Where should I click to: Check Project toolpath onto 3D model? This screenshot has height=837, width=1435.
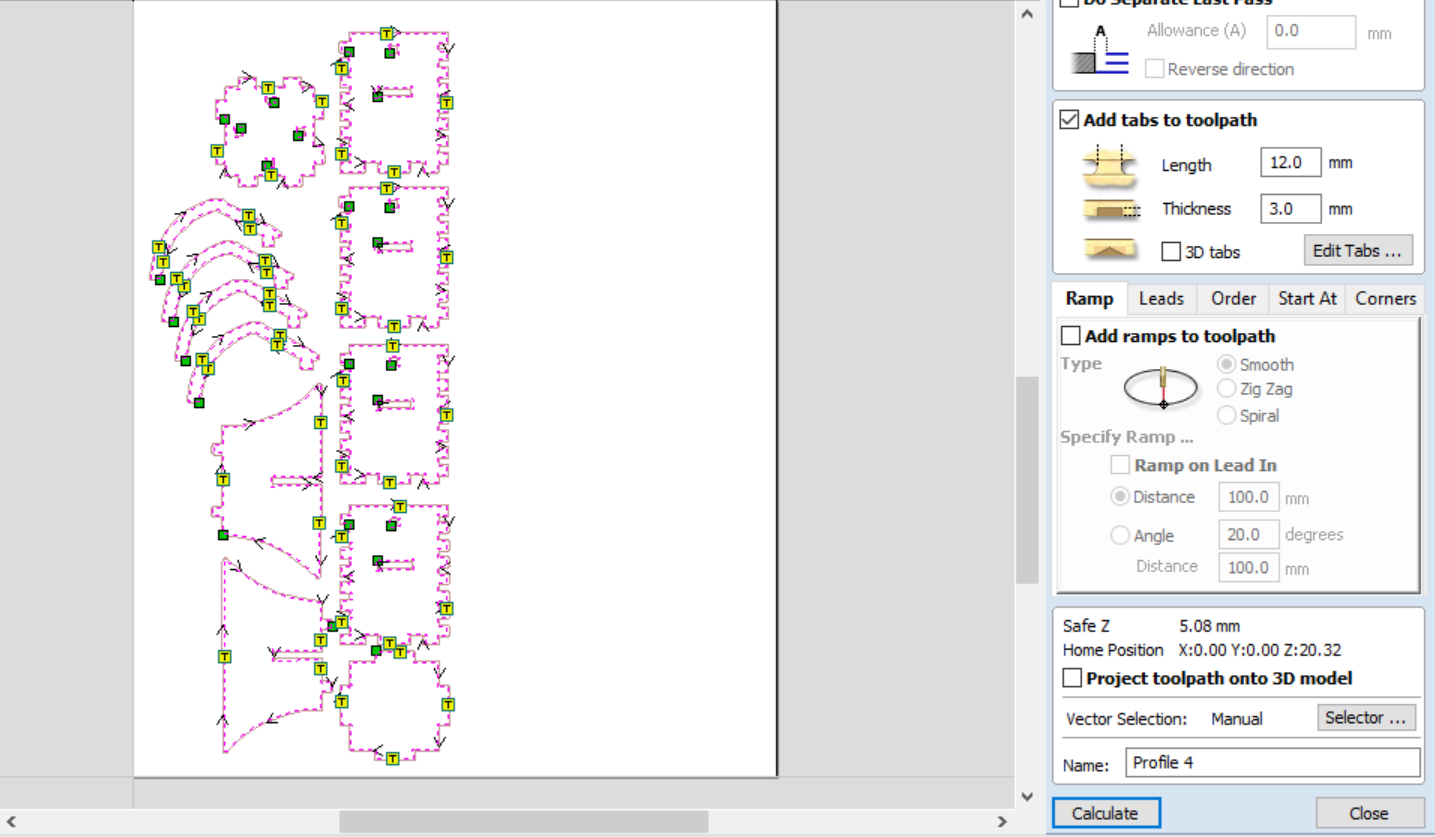click(x=1072, y=678)
